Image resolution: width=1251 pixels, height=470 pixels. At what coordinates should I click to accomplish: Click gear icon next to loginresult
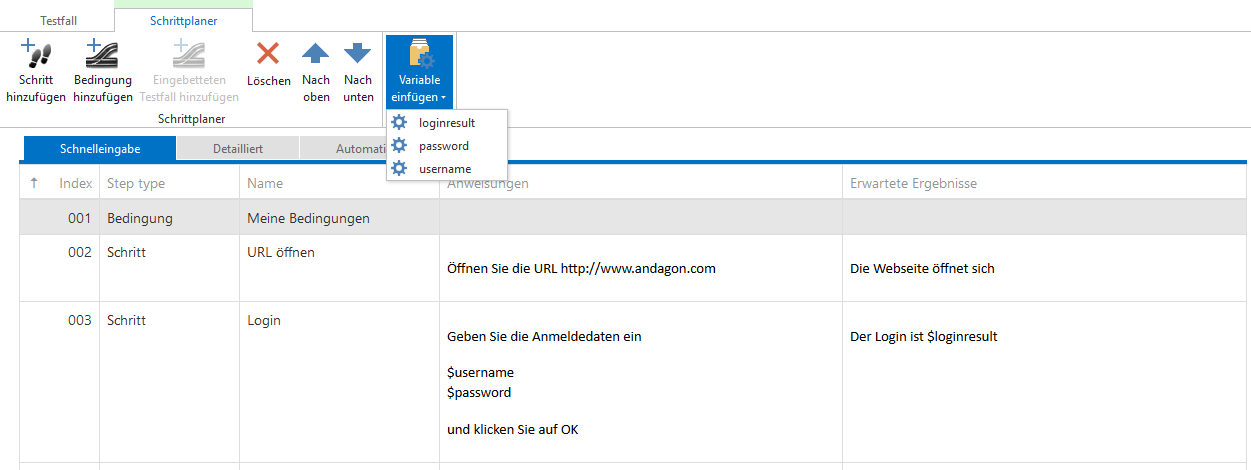pos(399,122)
